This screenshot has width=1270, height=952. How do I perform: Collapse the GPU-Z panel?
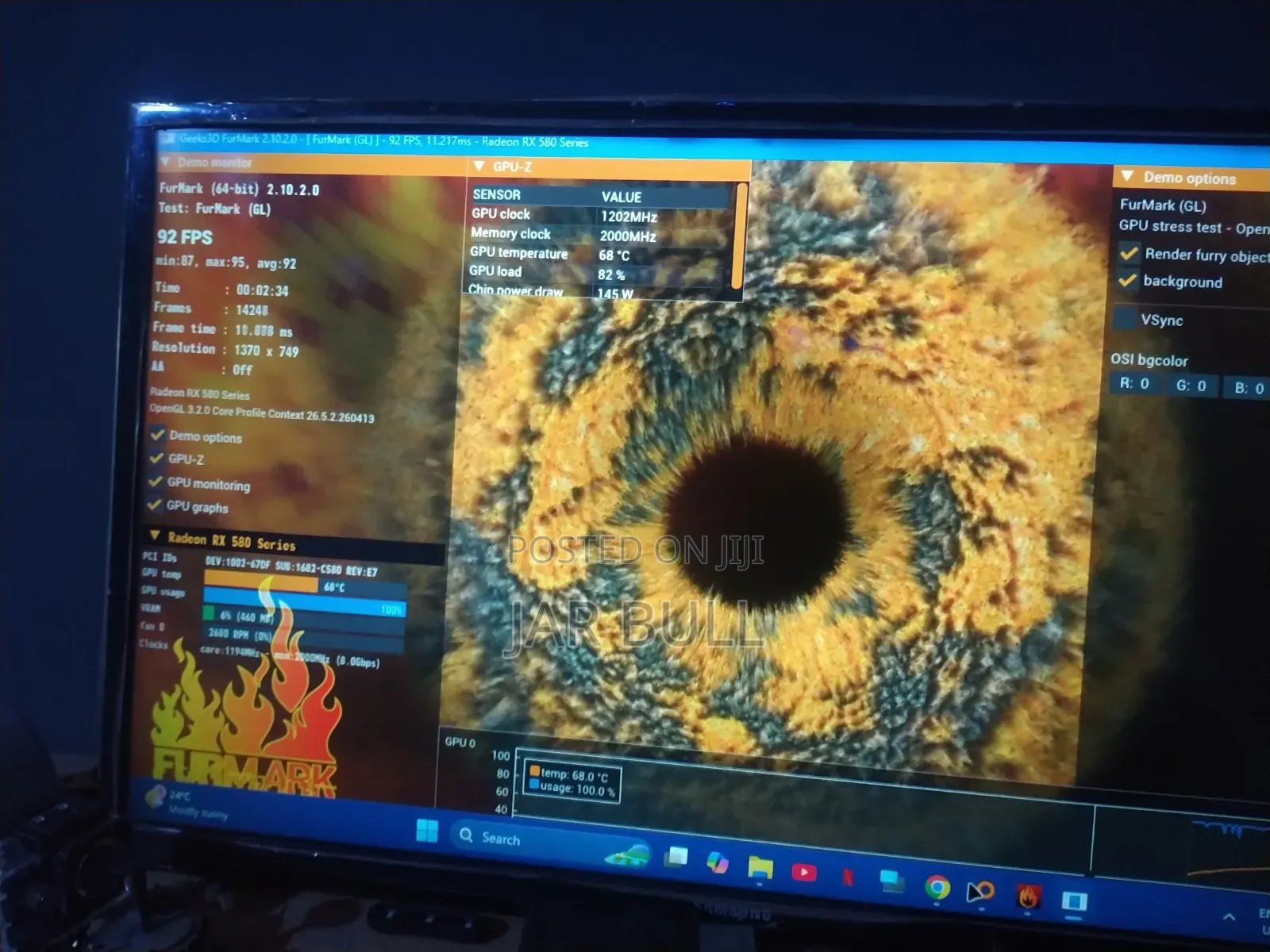click(x=479, y=166)
